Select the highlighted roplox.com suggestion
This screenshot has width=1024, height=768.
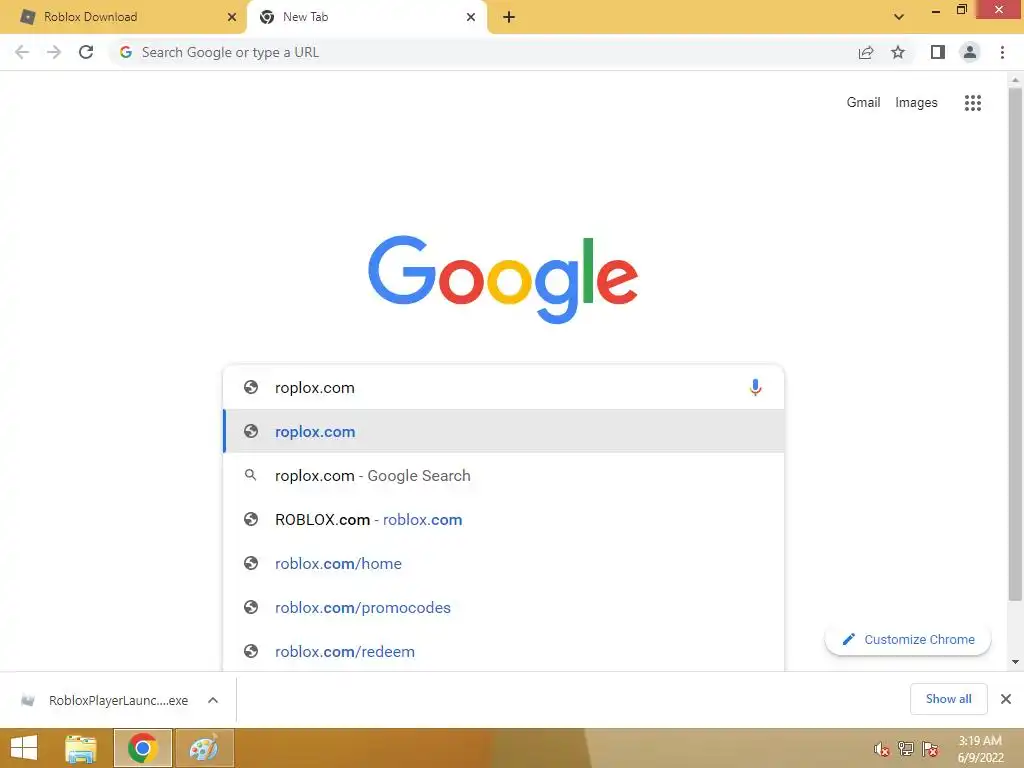(x=504, y=431)
